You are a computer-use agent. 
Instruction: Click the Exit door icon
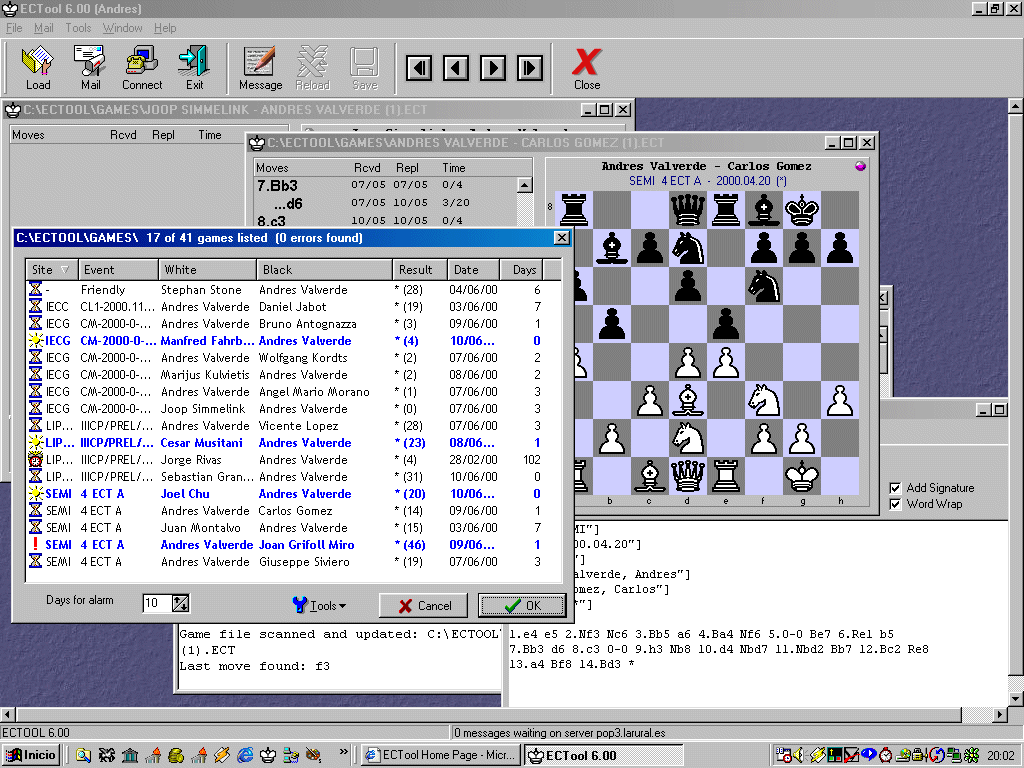[194, 68]
